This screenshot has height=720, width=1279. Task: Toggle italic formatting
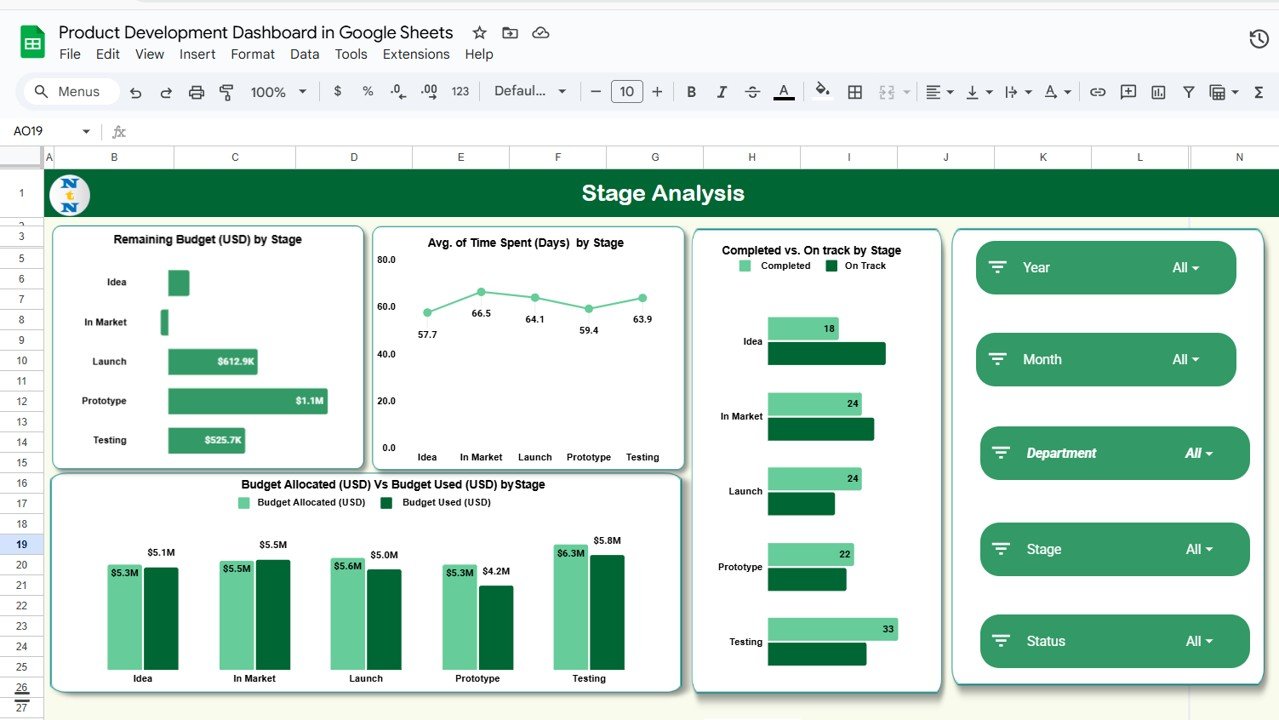(722, 91)
